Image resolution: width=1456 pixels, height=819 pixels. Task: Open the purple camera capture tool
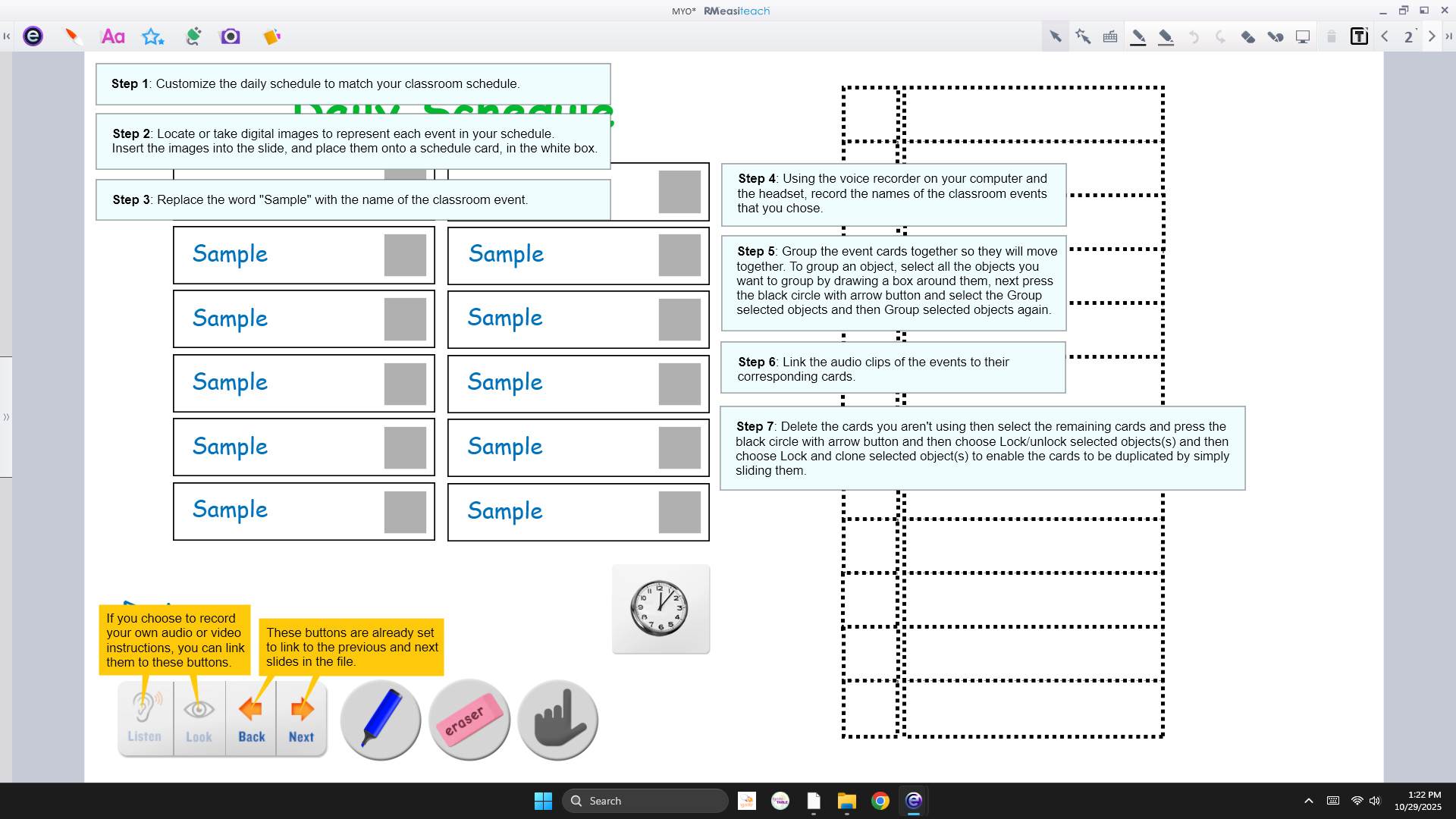[230, 36]
